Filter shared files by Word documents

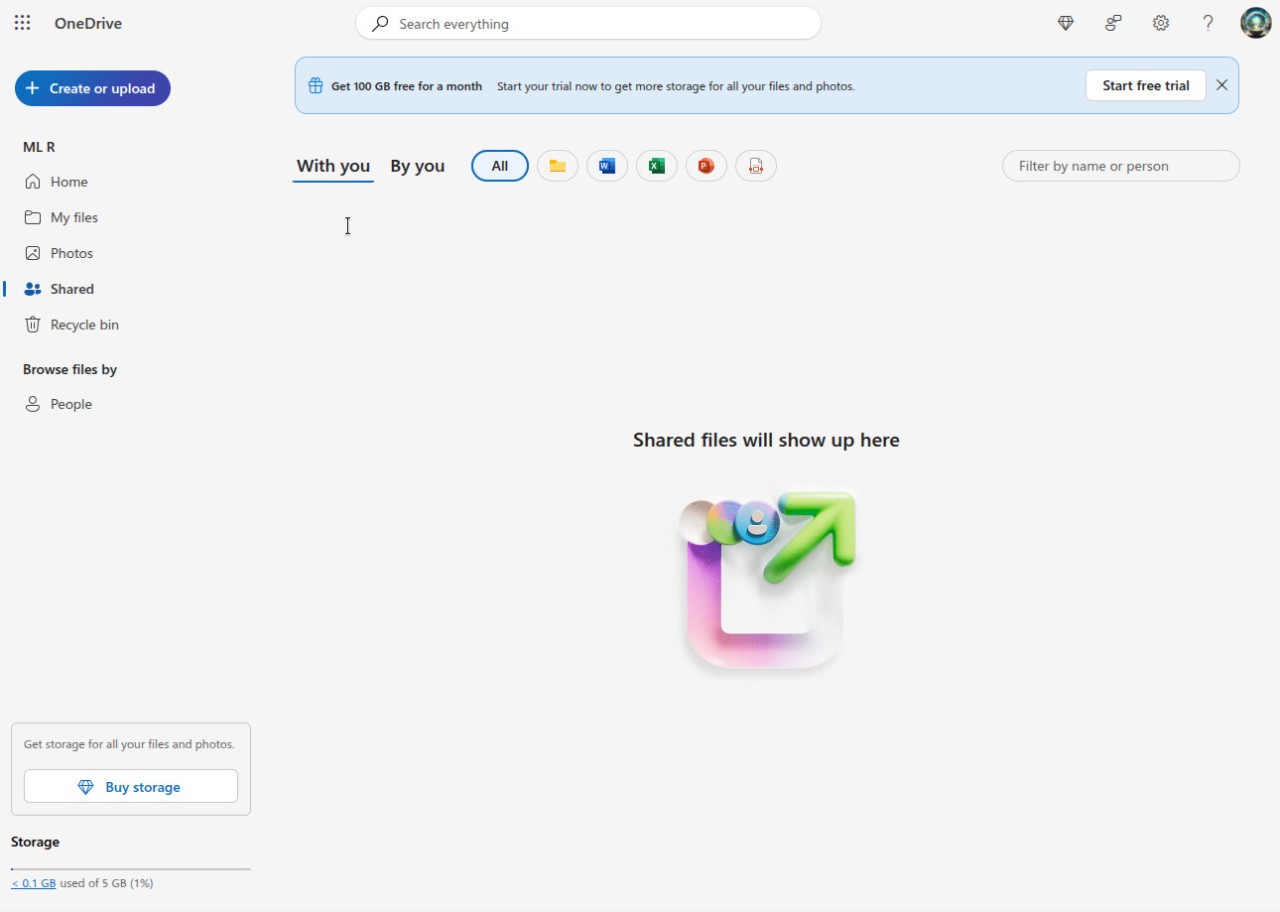606,166
